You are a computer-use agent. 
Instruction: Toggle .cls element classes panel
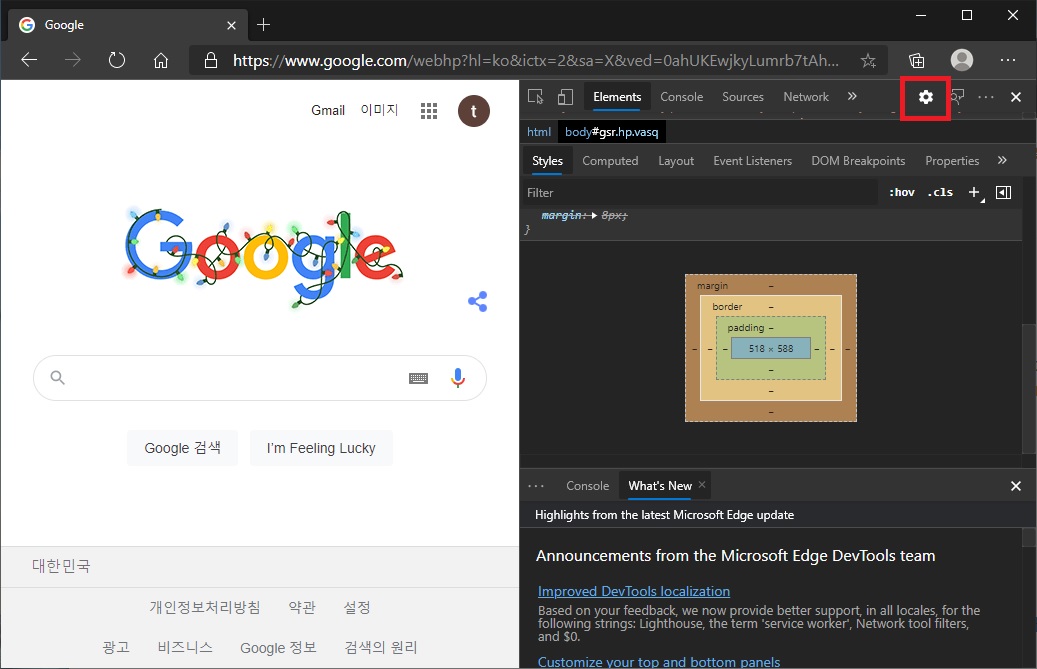coord(940,192)
